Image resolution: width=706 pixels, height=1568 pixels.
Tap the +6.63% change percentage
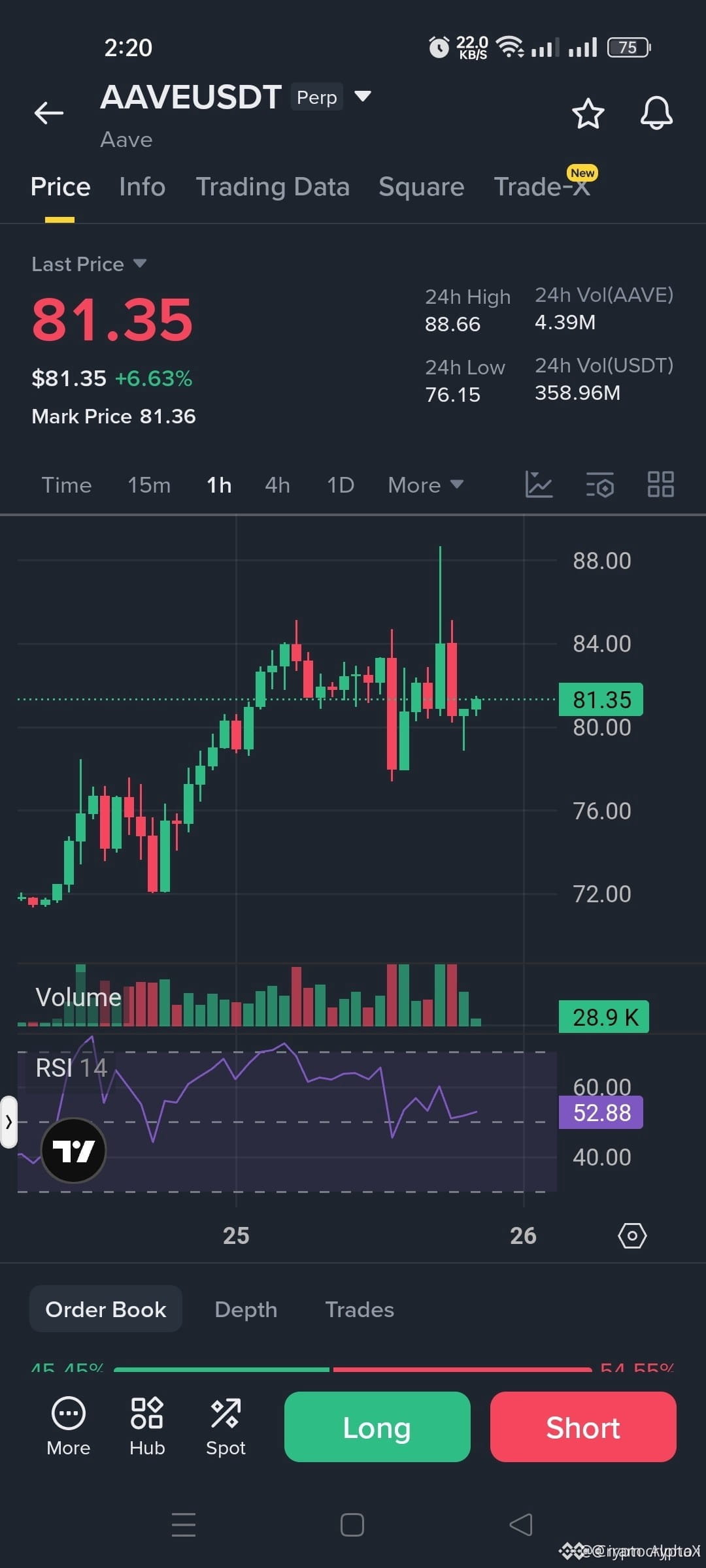[x=154, y=378]
